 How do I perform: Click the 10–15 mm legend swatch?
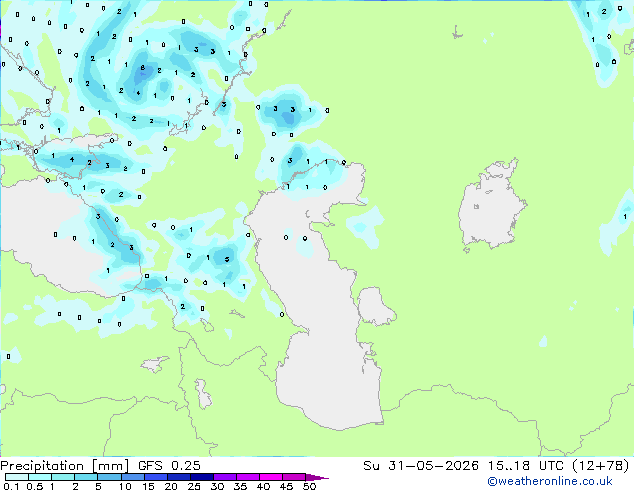133,477
